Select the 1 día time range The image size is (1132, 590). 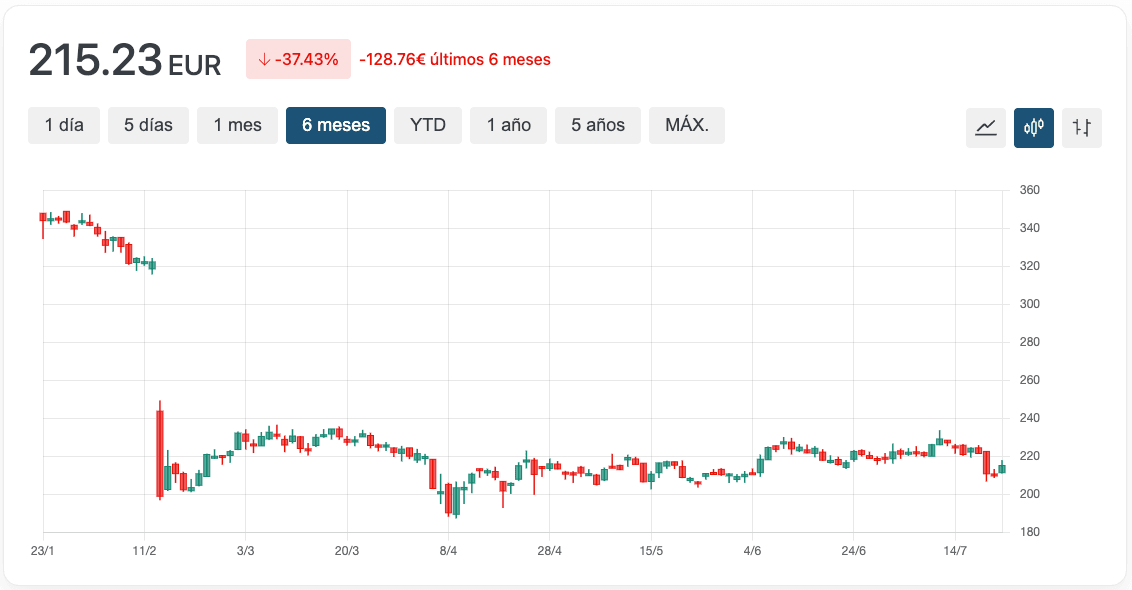[x=64, y=125]
